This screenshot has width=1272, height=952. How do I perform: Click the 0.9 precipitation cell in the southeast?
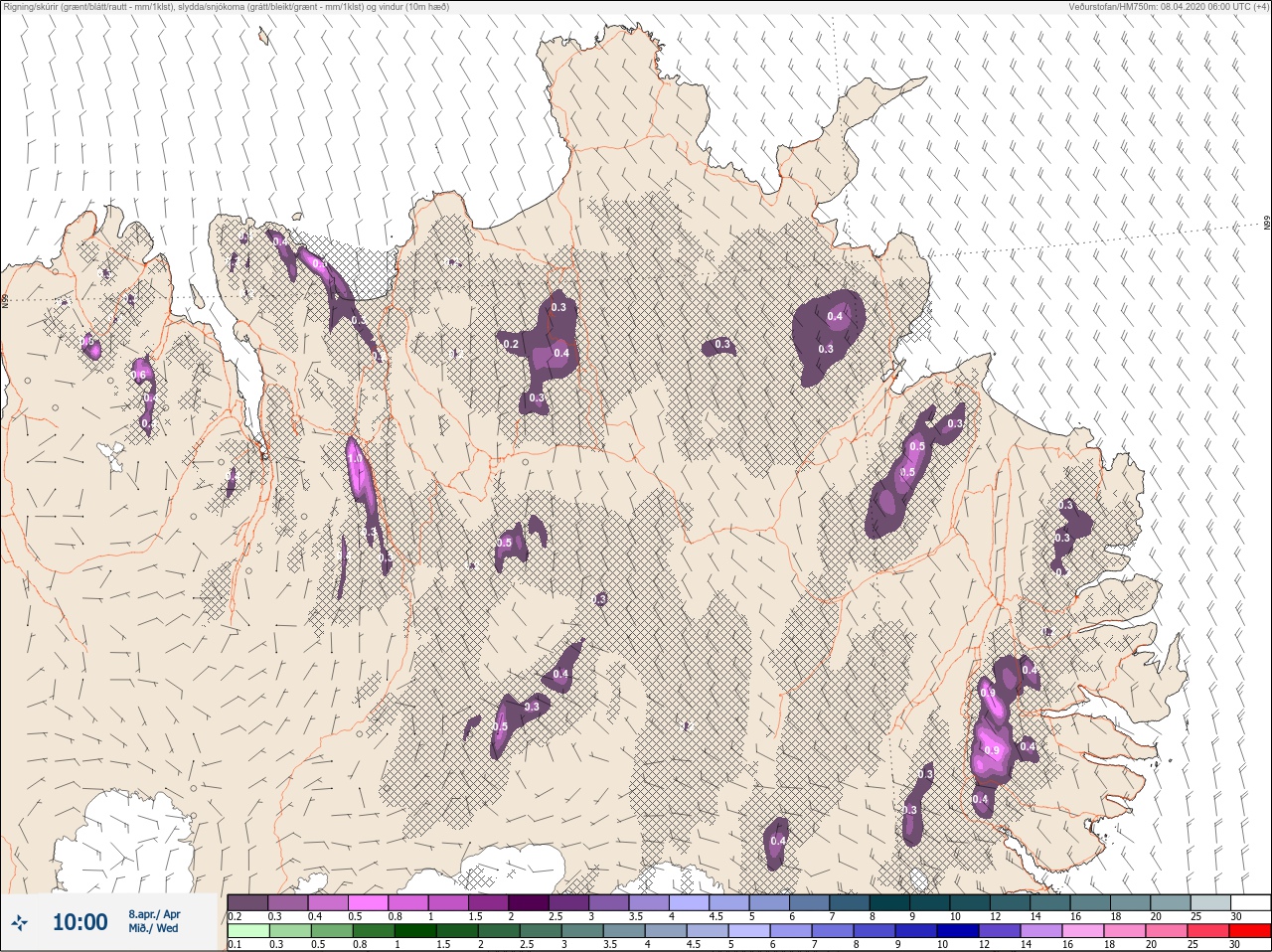coord(990,748)
